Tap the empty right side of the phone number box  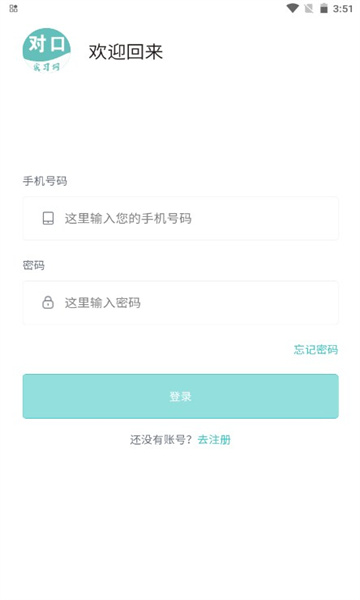point(268,218)
